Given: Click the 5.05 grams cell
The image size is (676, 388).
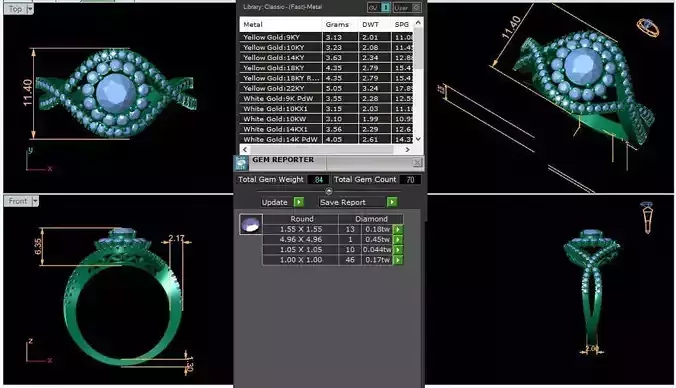Looking at the screenshot, I should point(340,88).
